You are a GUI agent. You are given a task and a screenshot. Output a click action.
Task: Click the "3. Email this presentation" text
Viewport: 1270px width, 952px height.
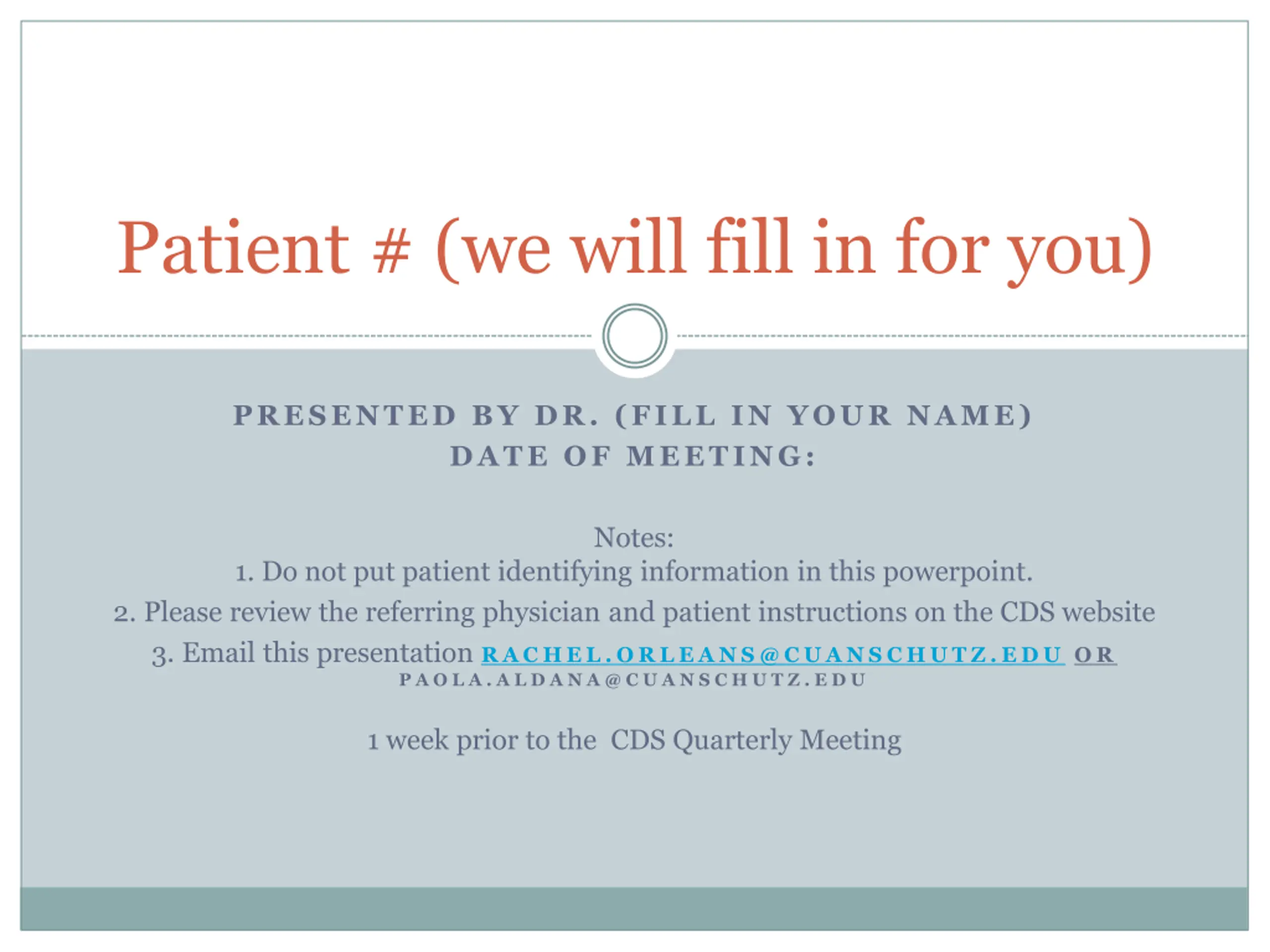tap(313, 654)
